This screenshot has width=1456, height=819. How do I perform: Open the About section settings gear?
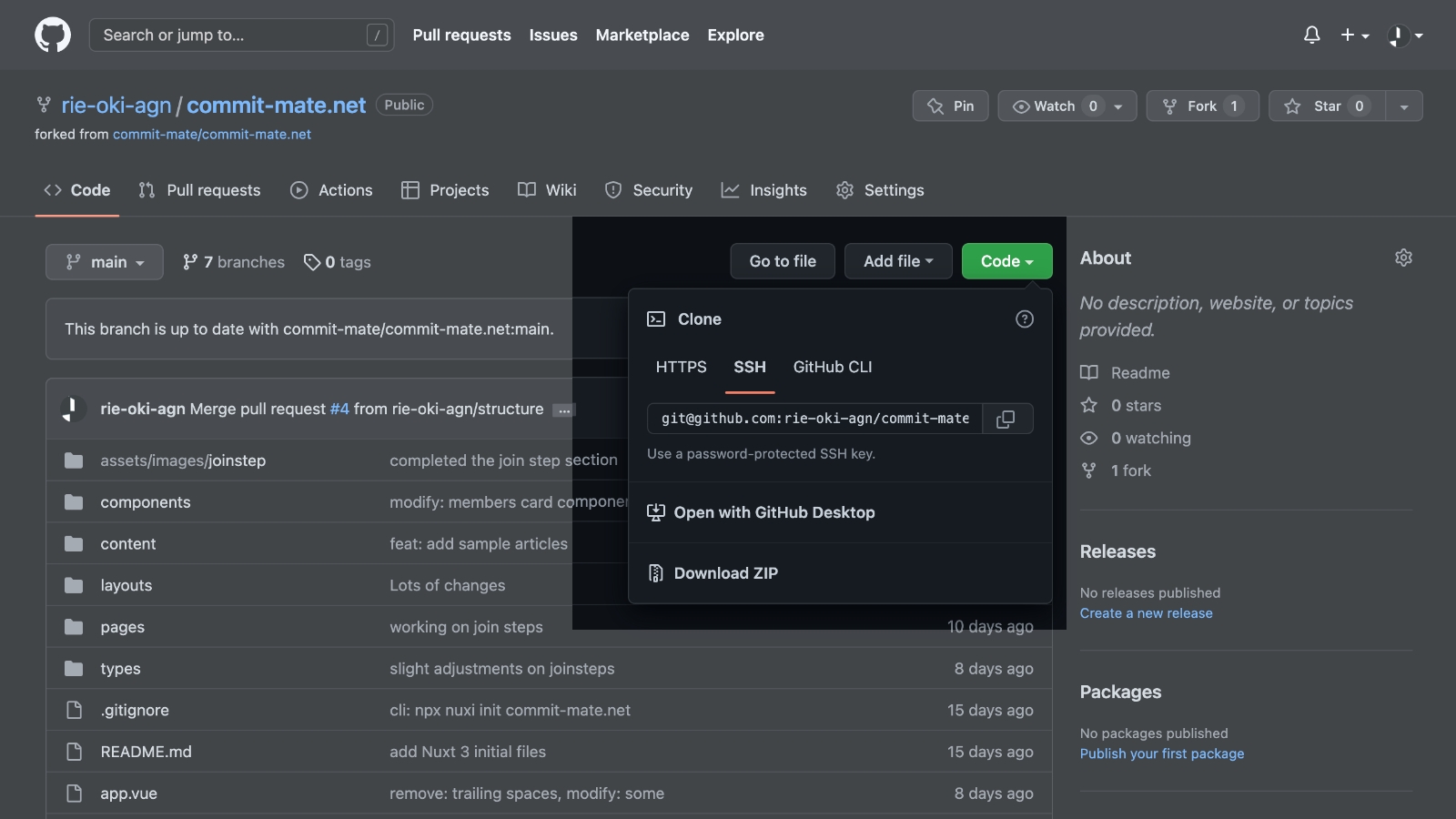[x=1403, y=258]
